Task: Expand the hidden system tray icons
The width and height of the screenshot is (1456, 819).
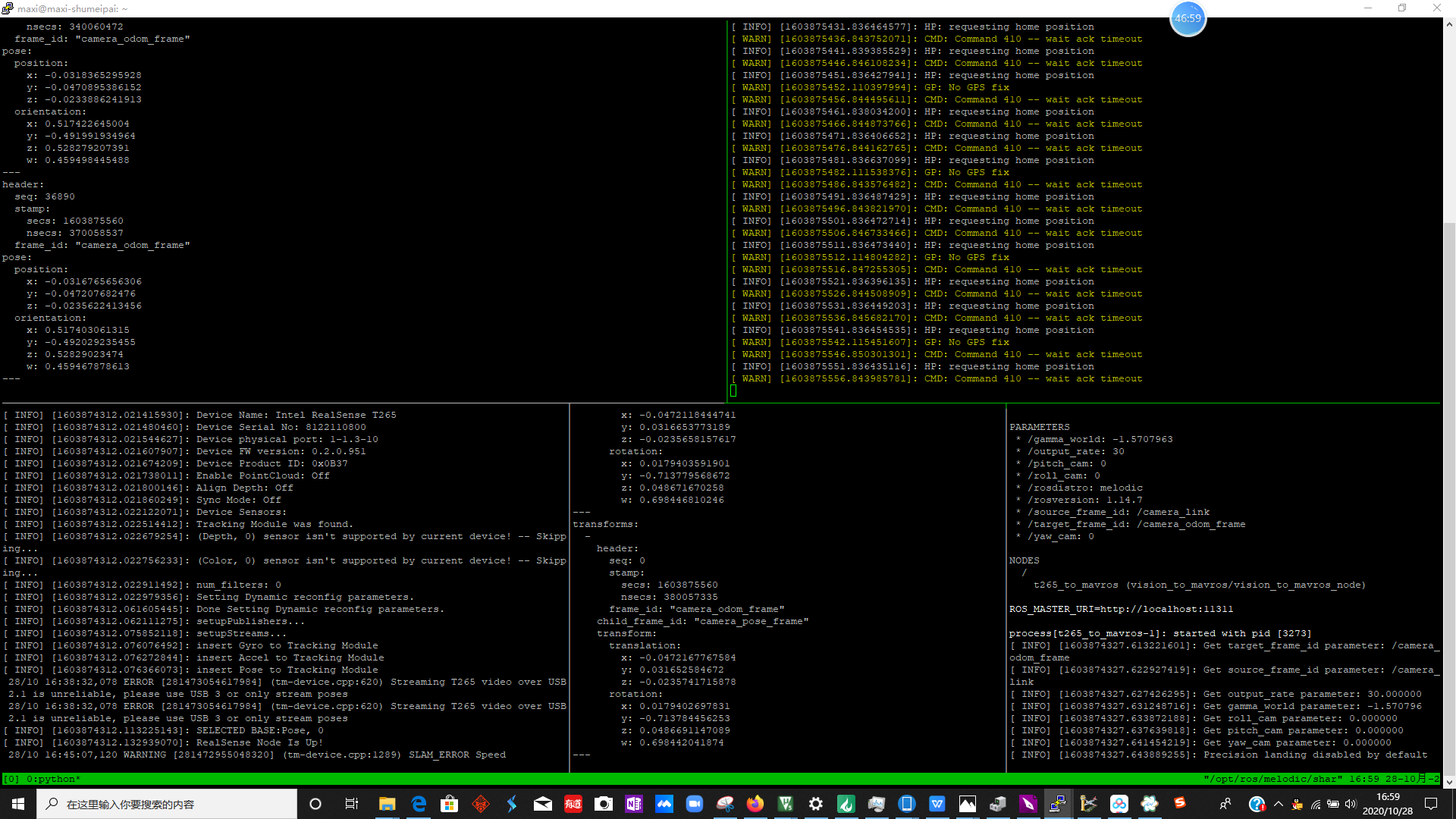Action: (x=1279, y=804)
